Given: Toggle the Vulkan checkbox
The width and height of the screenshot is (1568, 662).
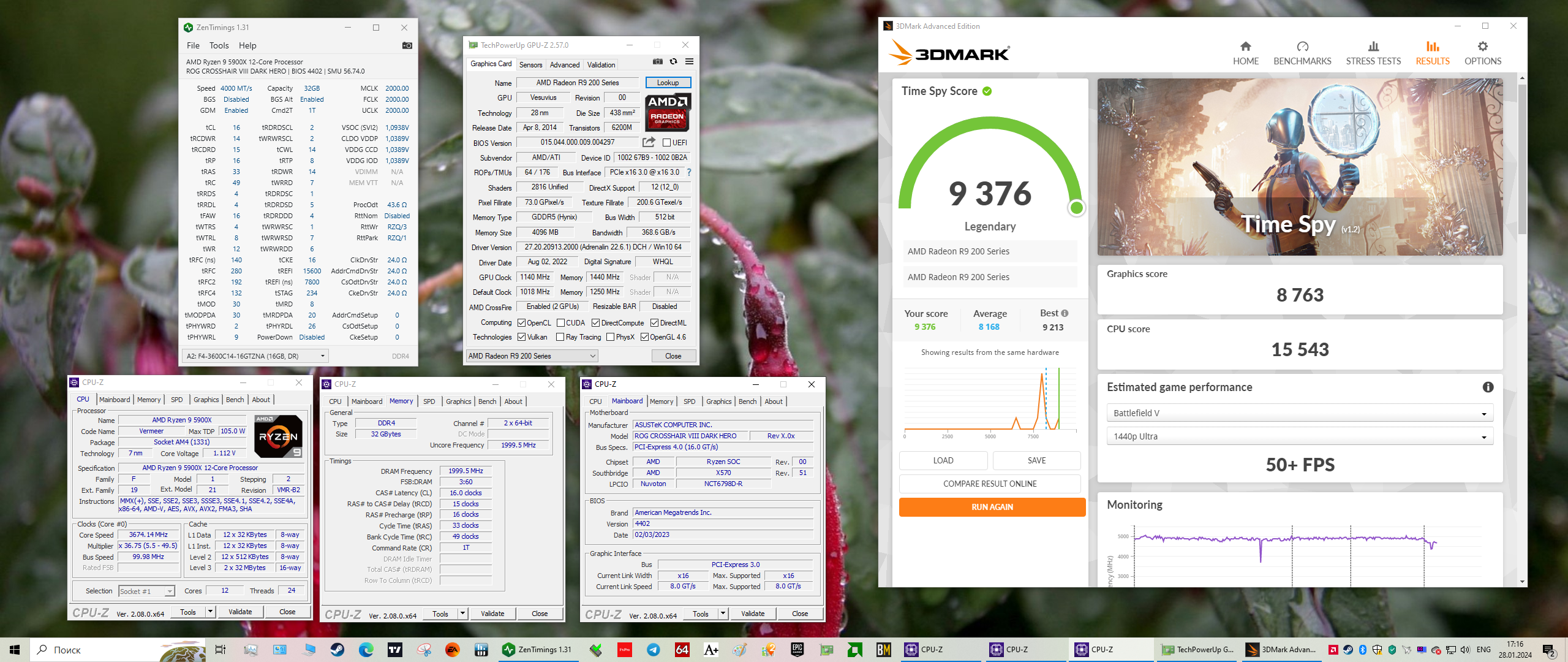Looking at the screenshot, I should (521, 337).
